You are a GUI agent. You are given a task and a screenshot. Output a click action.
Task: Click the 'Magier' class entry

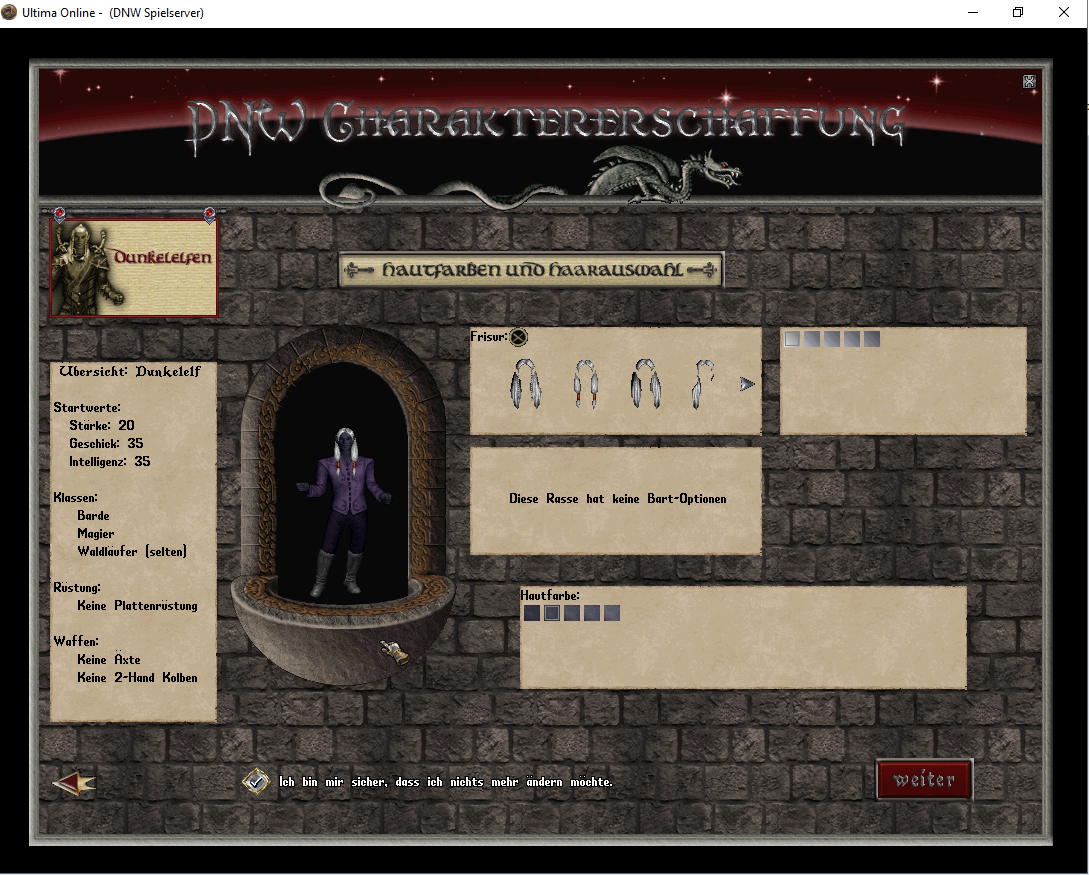pos(96,534)
